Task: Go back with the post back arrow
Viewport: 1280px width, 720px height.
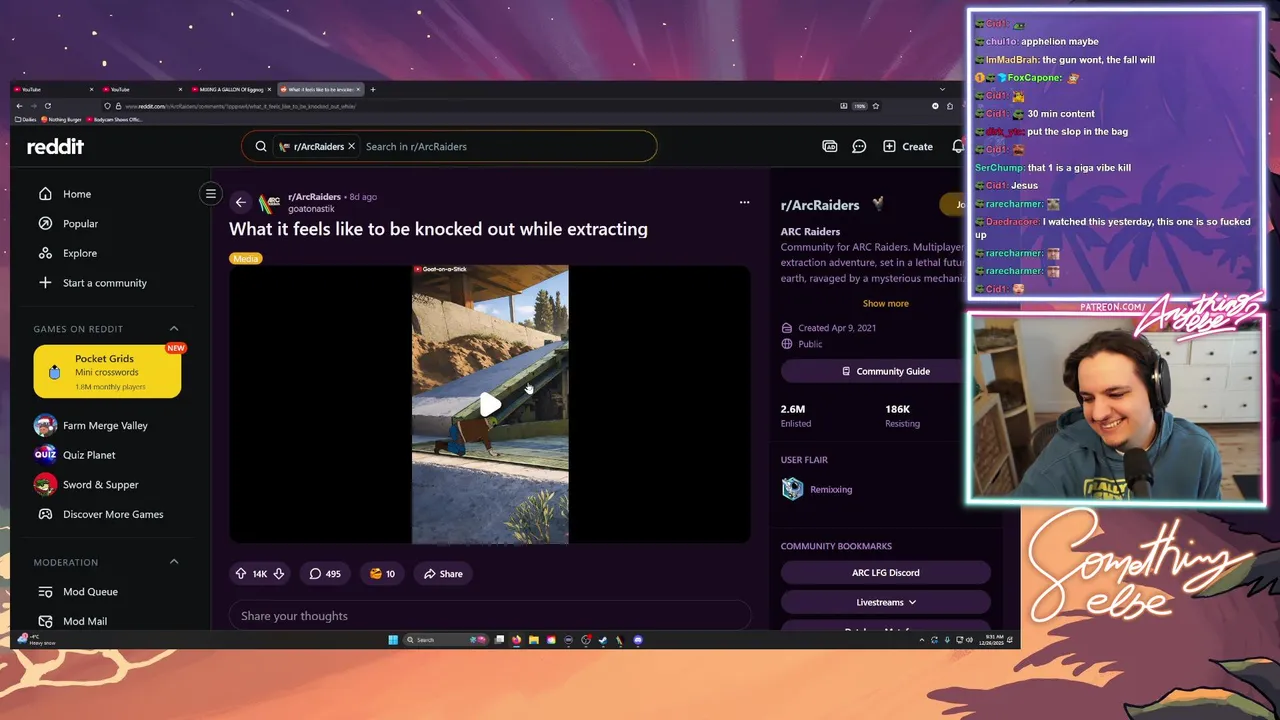Action: pyautogui.click(x=240, y=203)
